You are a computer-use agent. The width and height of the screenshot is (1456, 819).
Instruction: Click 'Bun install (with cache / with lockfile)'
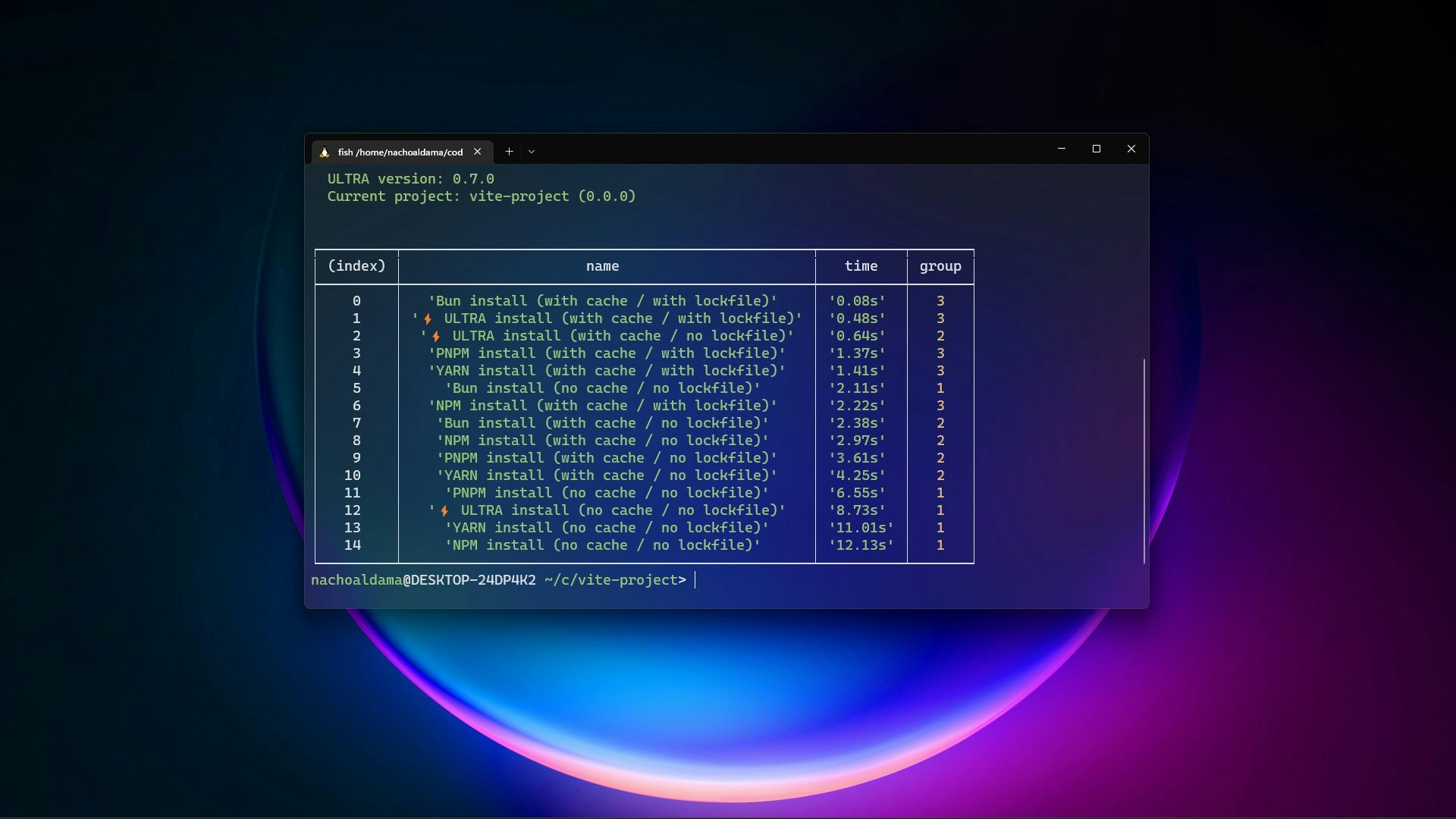tap(603, 301)
